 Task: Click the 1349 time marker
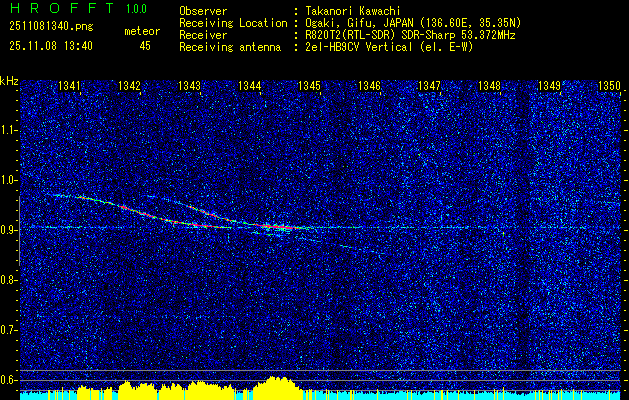point(549,86)
